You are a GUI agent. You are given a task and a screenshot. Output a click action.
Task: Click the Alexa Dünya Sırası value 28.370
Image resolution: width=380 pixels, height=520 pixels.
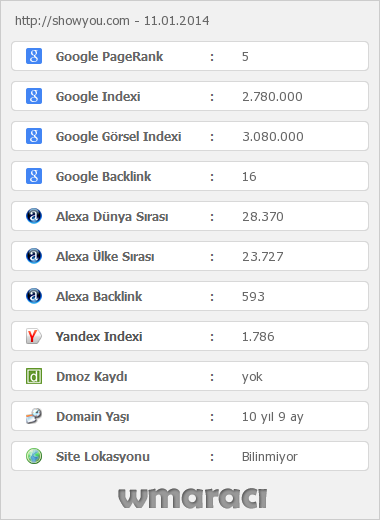[263, 217]
